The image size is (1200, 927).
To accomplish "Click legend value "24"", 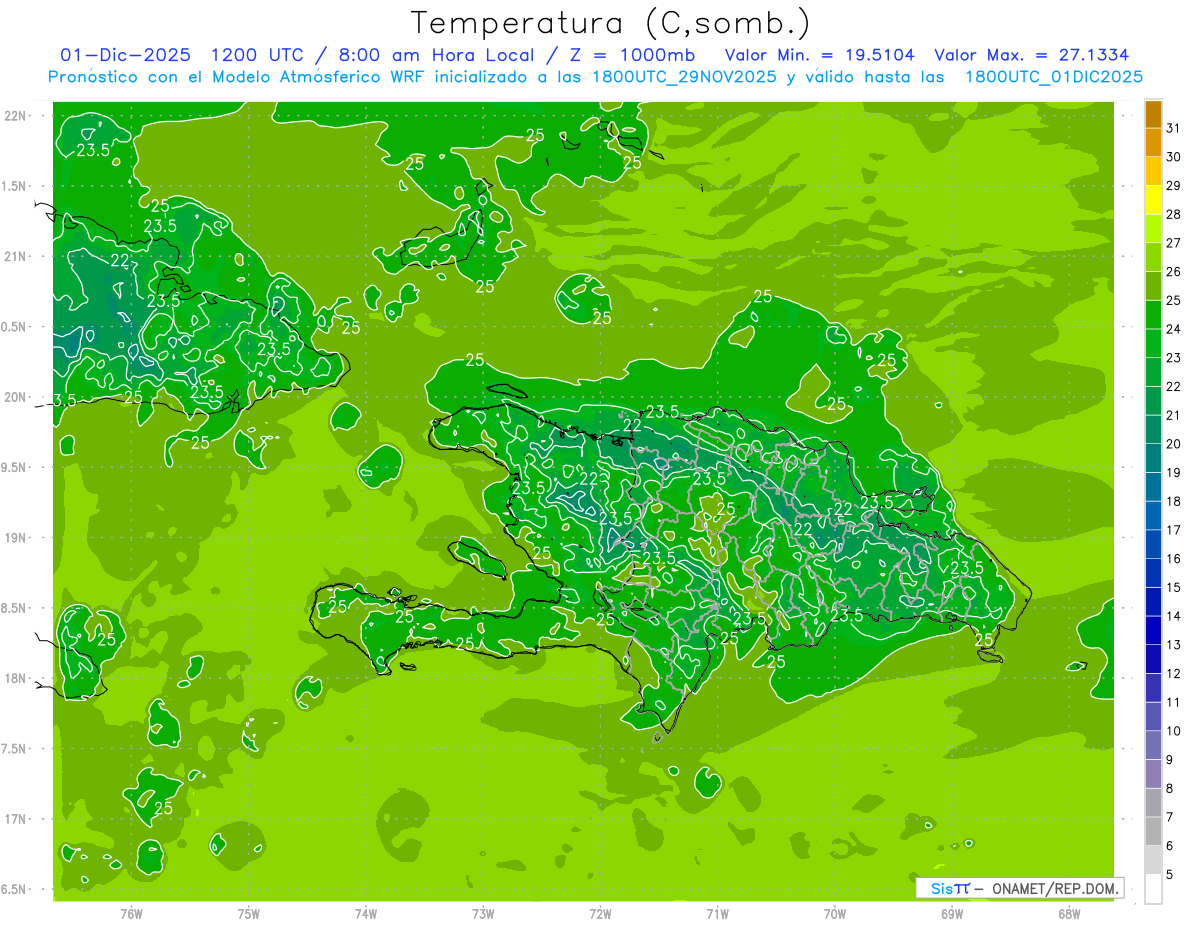I will pos(1174,329).
